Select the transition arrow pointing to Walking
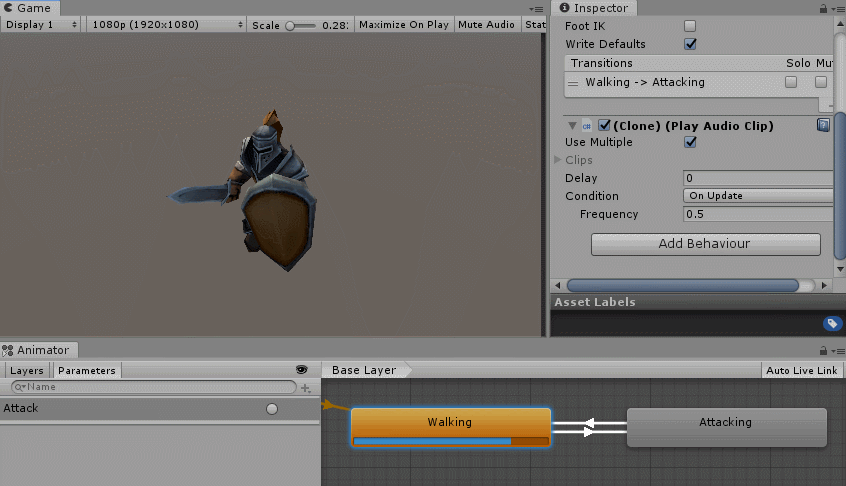Viewport: 846px width, 486px height. [x=590, y=422]
